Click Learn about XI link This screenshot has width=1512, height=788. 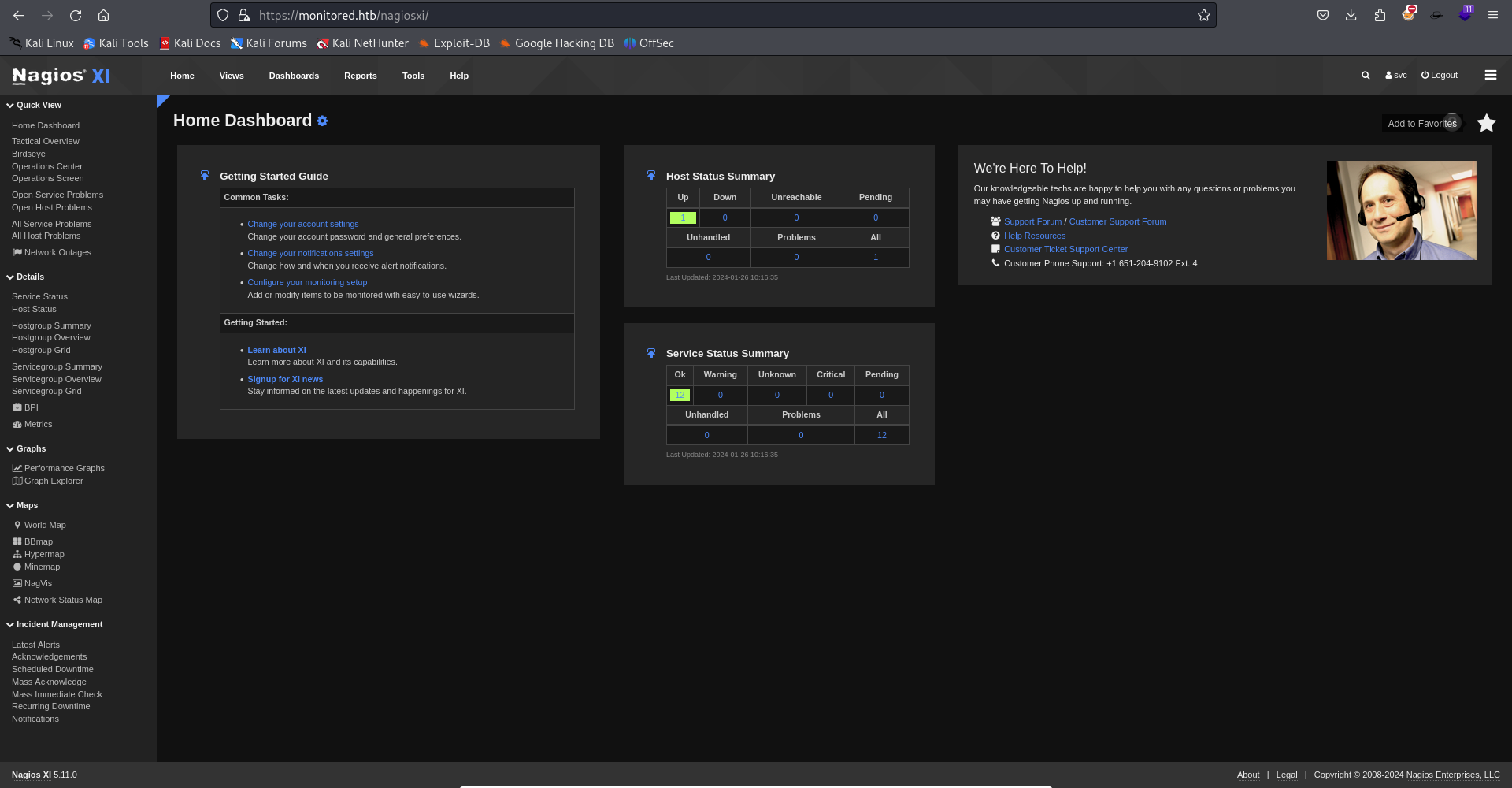276,350
